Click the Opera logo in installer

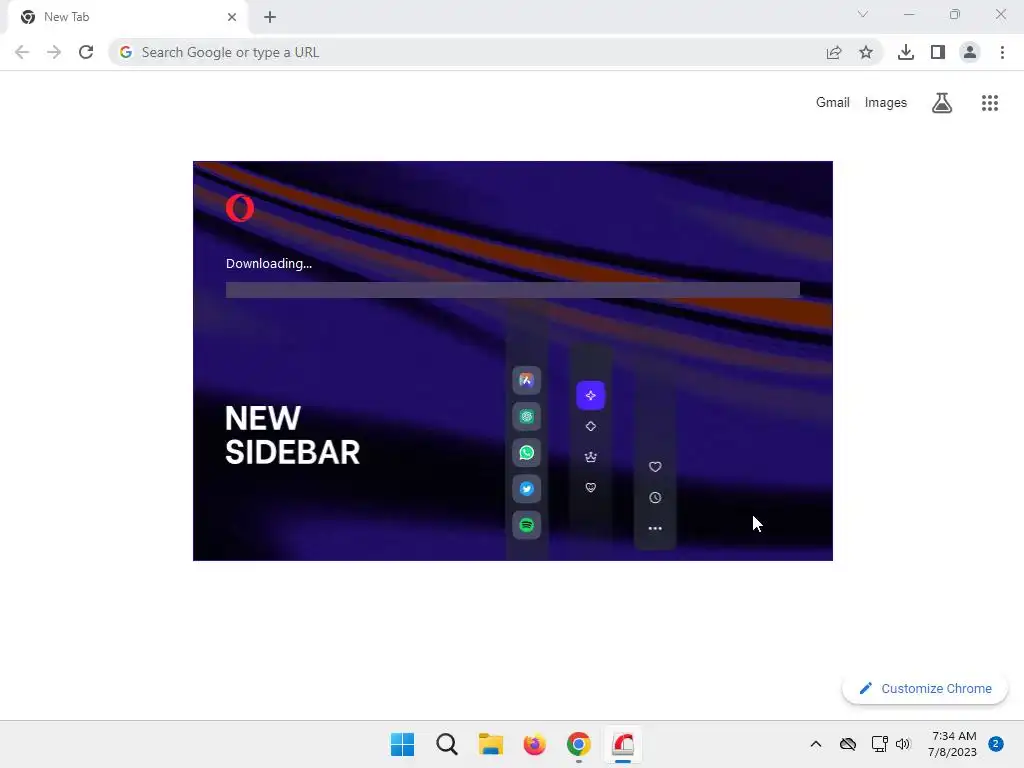[x=240, y=208]
